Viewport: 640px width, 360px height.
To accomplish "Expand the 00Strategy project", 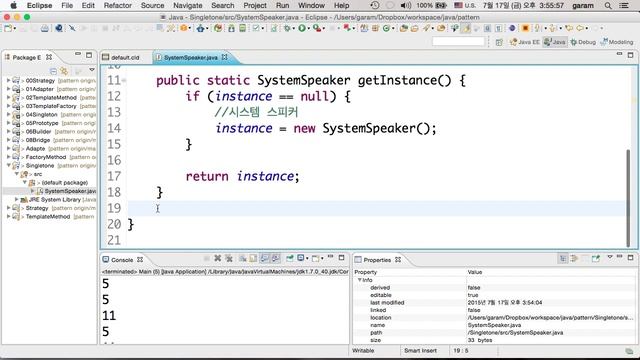I will pos(8,80).
